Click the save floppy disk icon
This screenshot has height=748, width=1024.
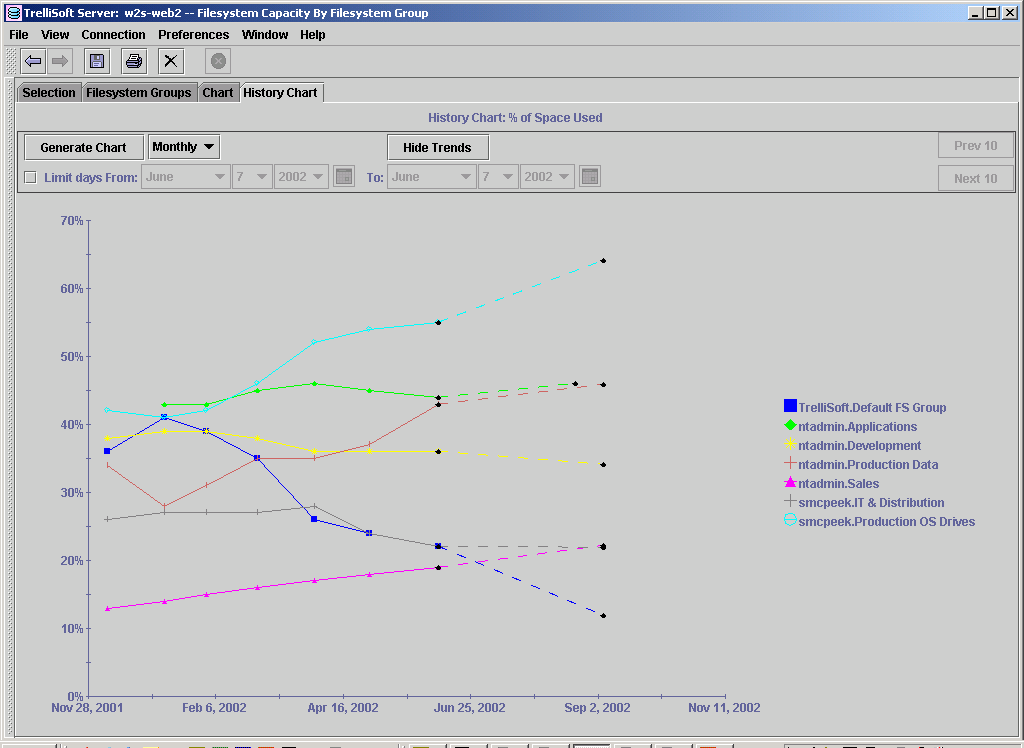point(97,61)
